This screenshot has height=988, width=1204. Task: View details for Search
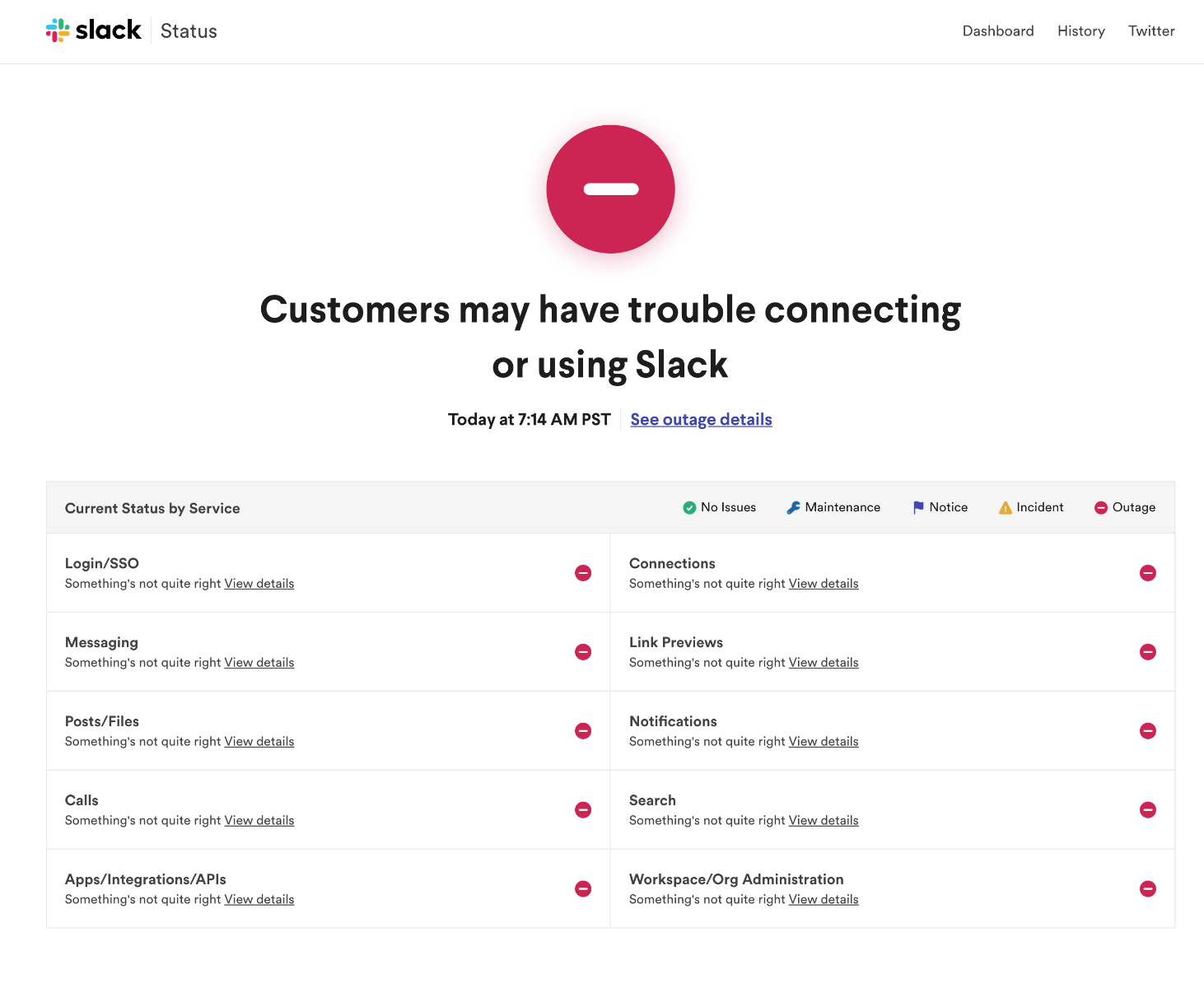[824, 821]
